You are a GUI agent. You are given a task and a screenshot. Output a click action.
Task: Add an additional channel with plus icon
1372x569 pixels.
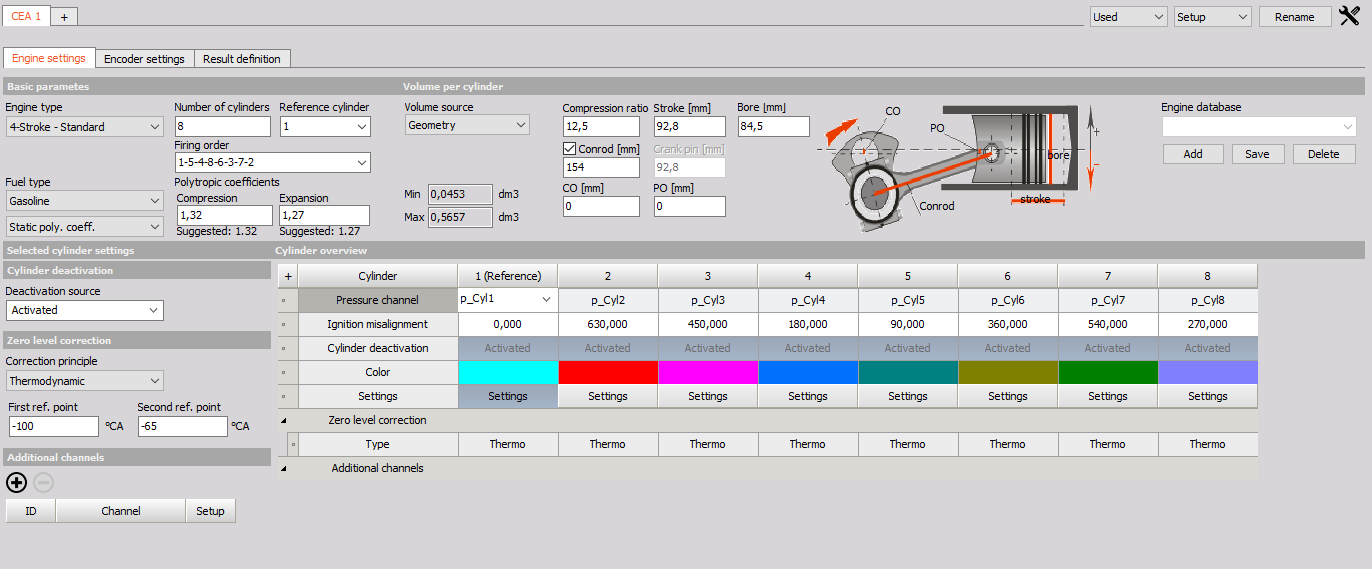[16, 483]
